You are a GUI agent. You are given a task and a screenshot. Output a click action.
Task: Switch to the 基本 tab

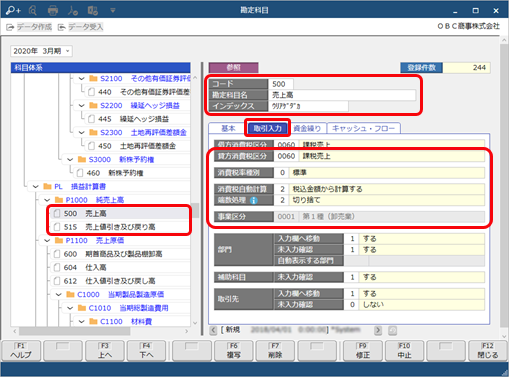(x=228, y=128)
